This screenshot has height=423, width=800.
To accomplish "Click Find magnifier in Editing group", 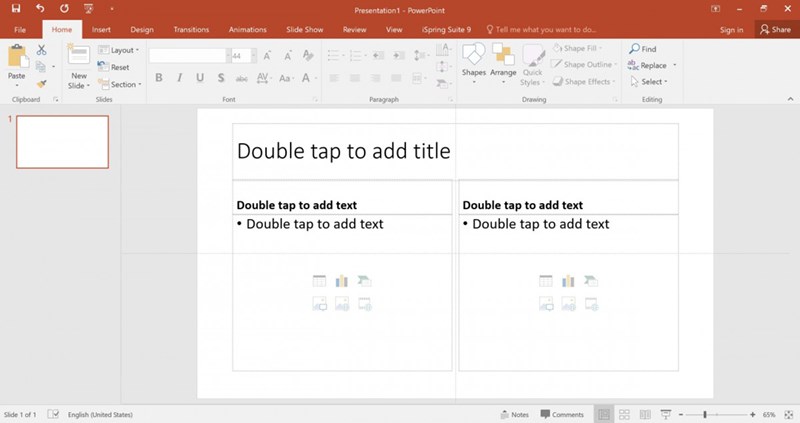I will click(642, 49).
